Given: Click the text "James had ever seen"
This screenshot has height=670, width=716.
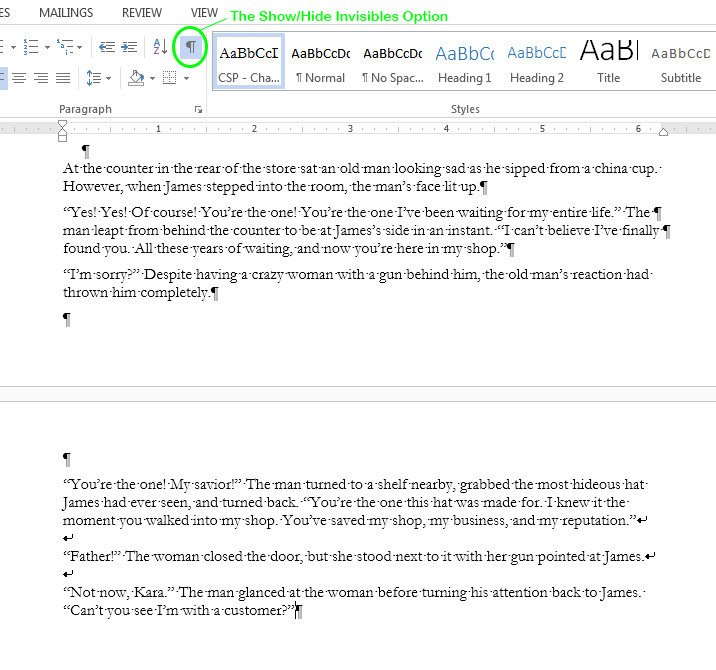Looking at the screenshot, I should point(127,502).
